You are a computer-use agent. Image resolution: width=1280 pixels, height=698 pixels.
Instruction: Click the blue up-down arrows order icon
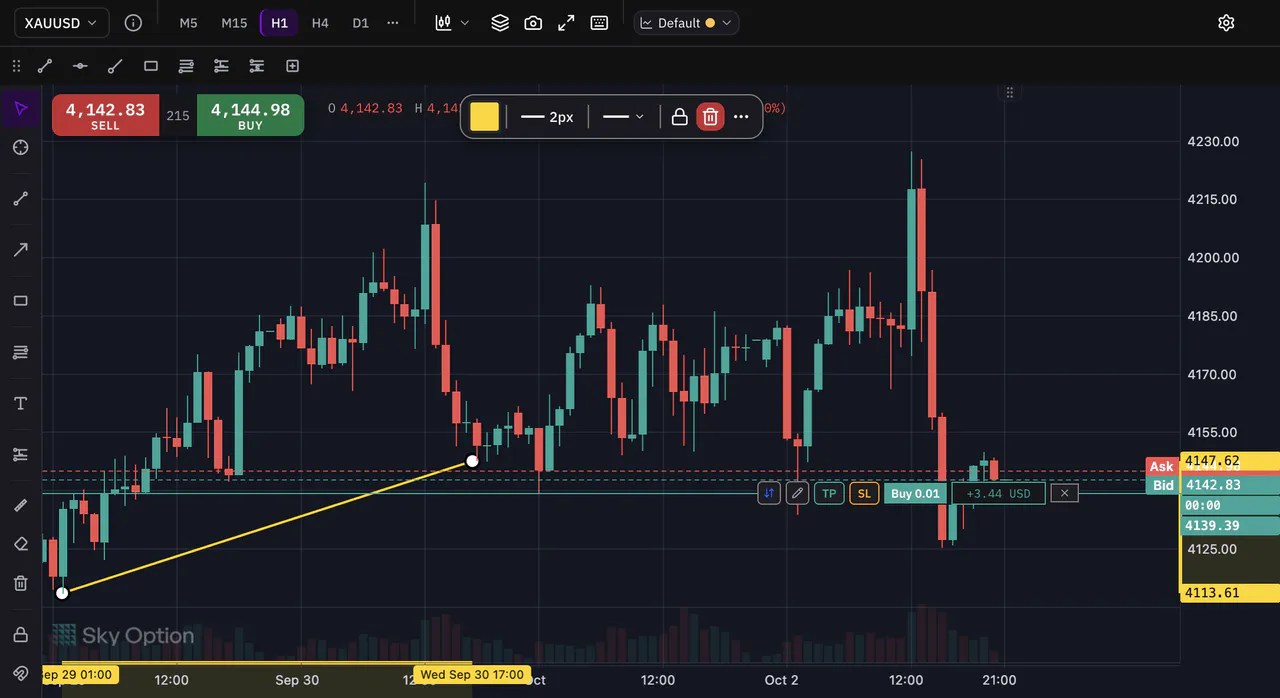pos(769,493)
